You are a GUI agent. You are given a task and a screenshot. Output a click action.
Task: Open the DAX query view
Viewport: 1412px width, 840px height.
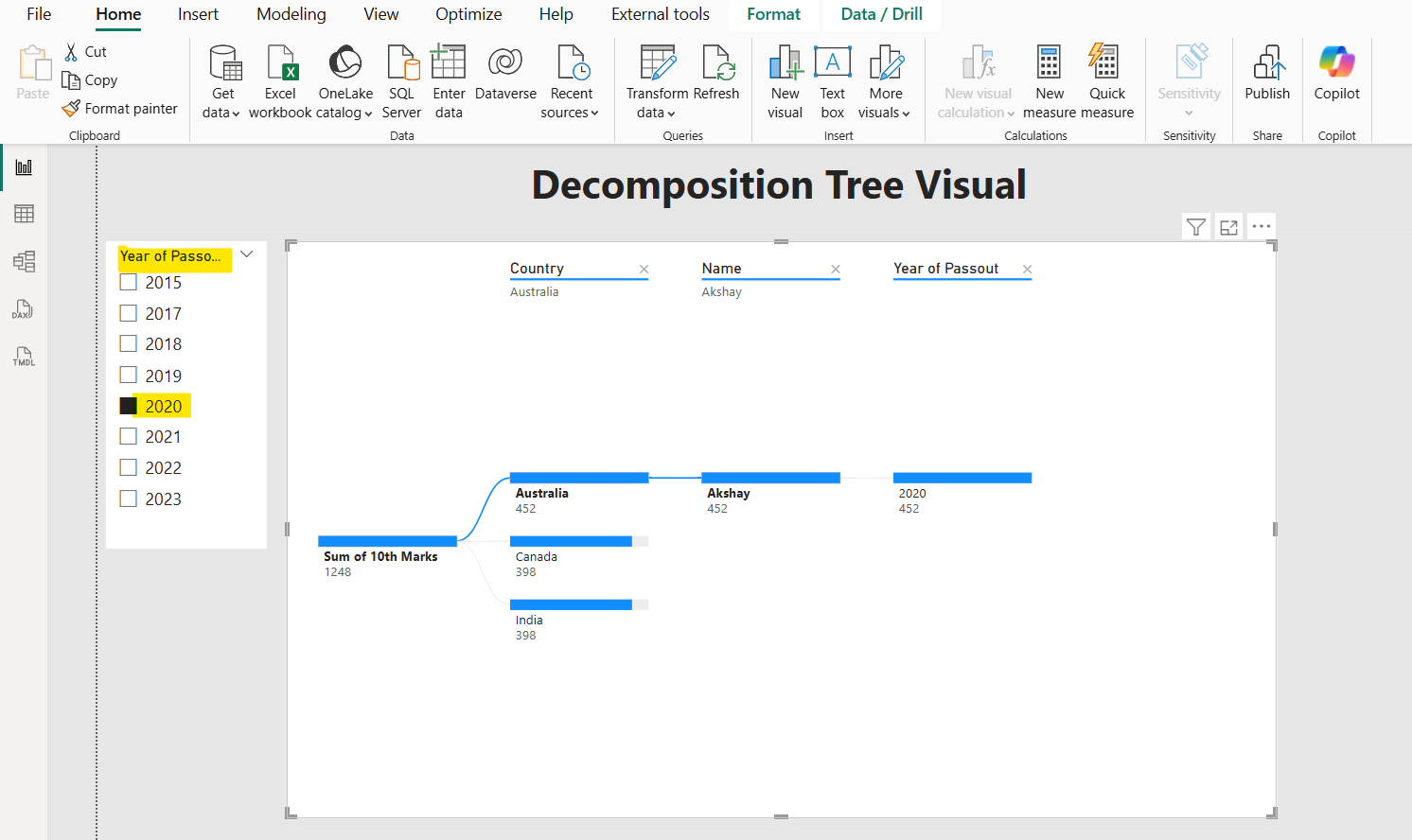coord(23,309)
